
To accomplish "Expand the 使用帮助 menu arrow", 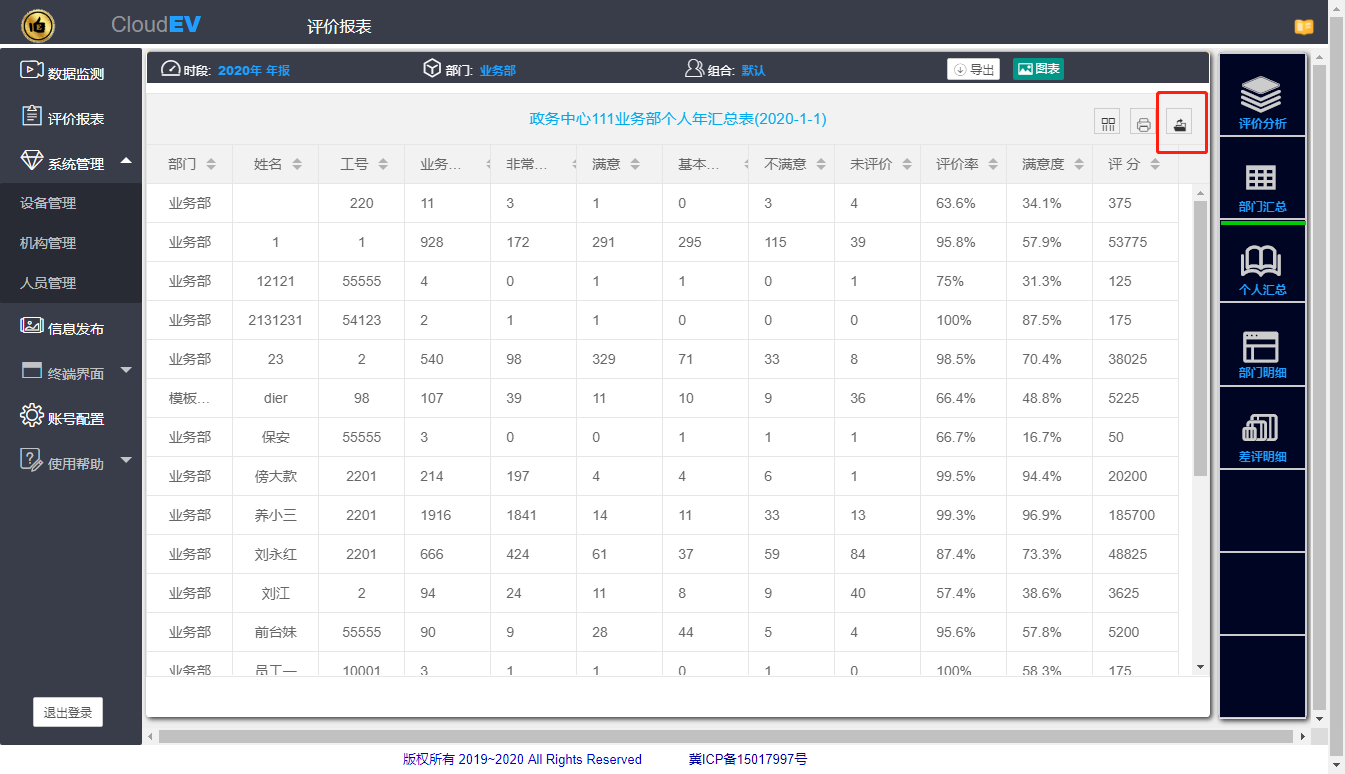I will pyautogui.click(x=126, y=461).
